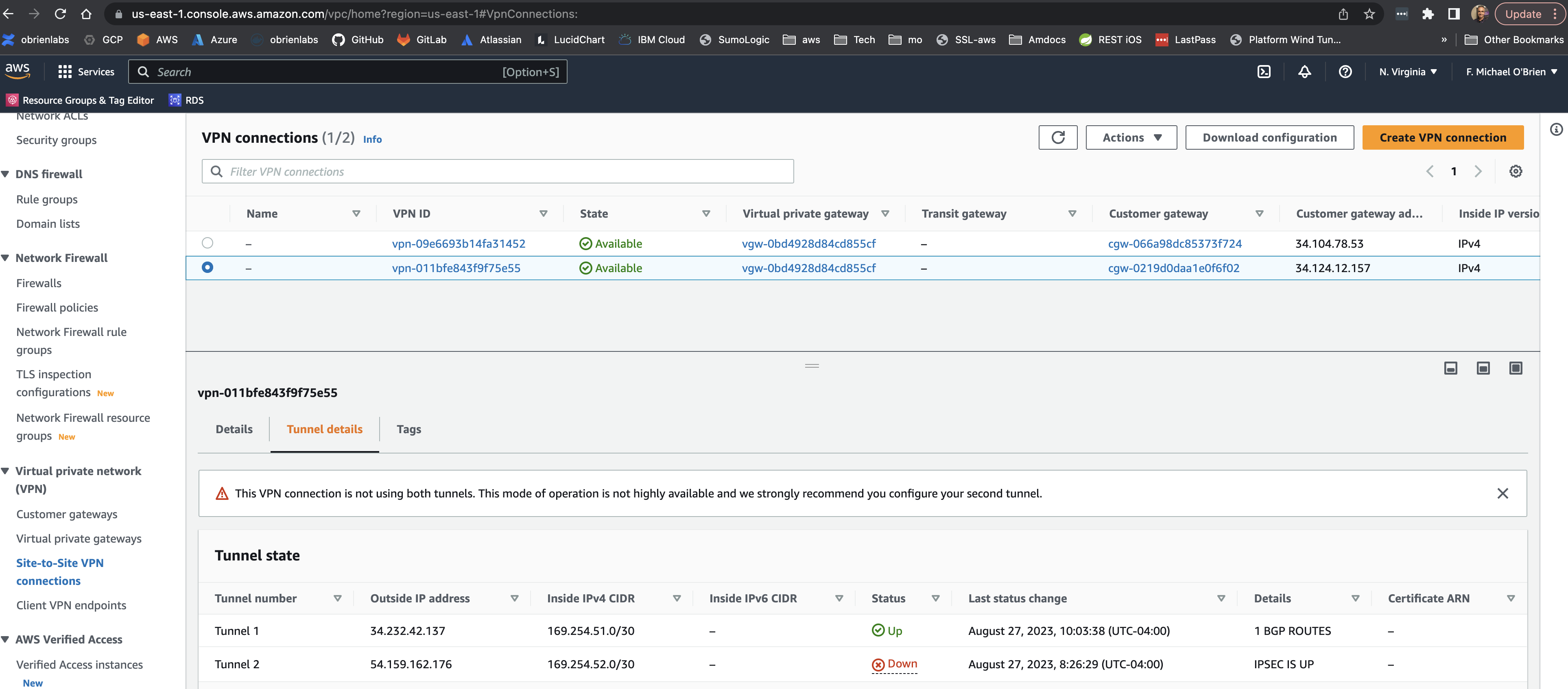Switch to the Tags tab
Image resolution: width=1568 pixels, height=689 pixels.
408,429
